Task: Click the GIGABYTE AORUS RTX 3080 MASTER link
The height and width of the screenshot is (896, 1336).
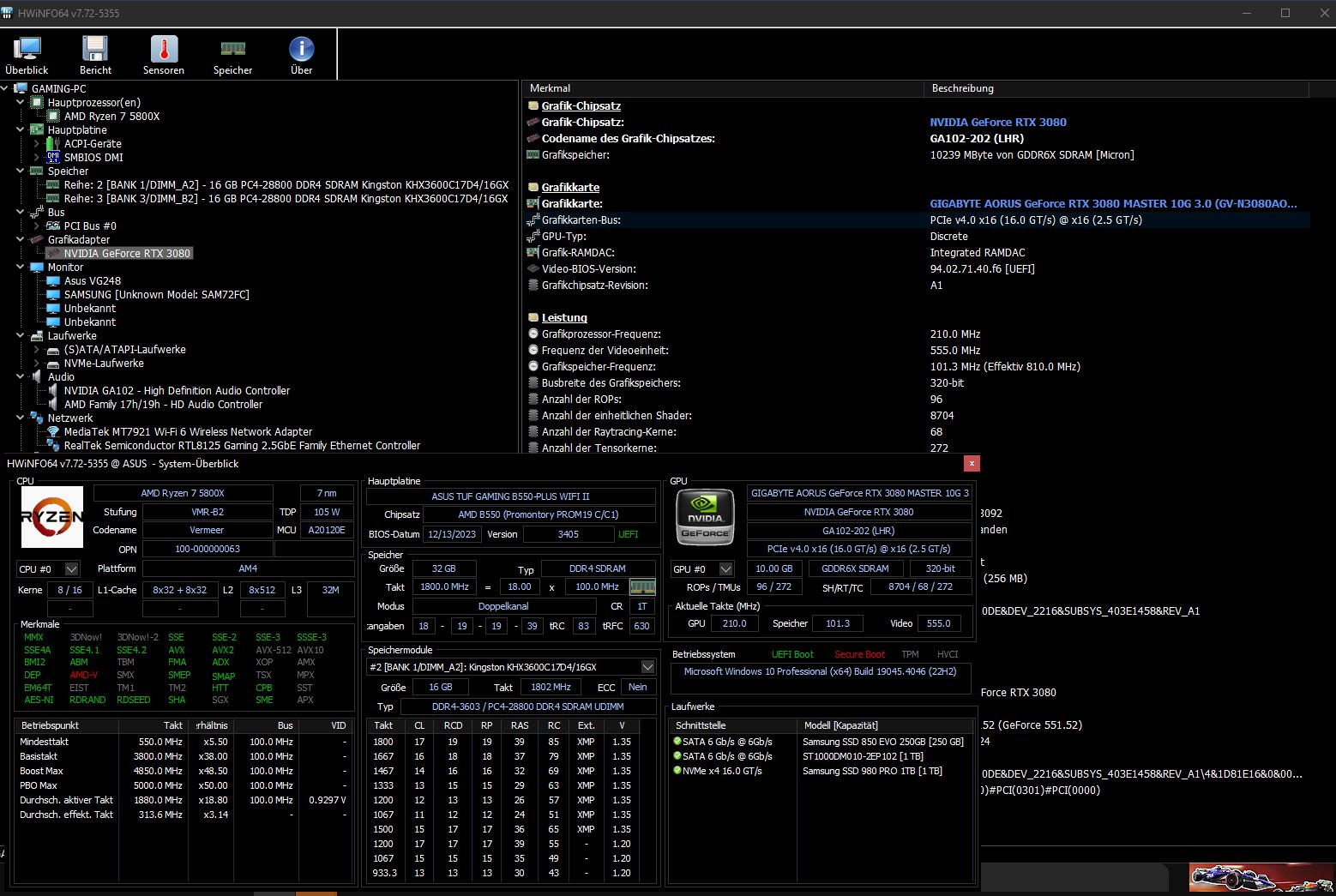Action: [1113, 203]
